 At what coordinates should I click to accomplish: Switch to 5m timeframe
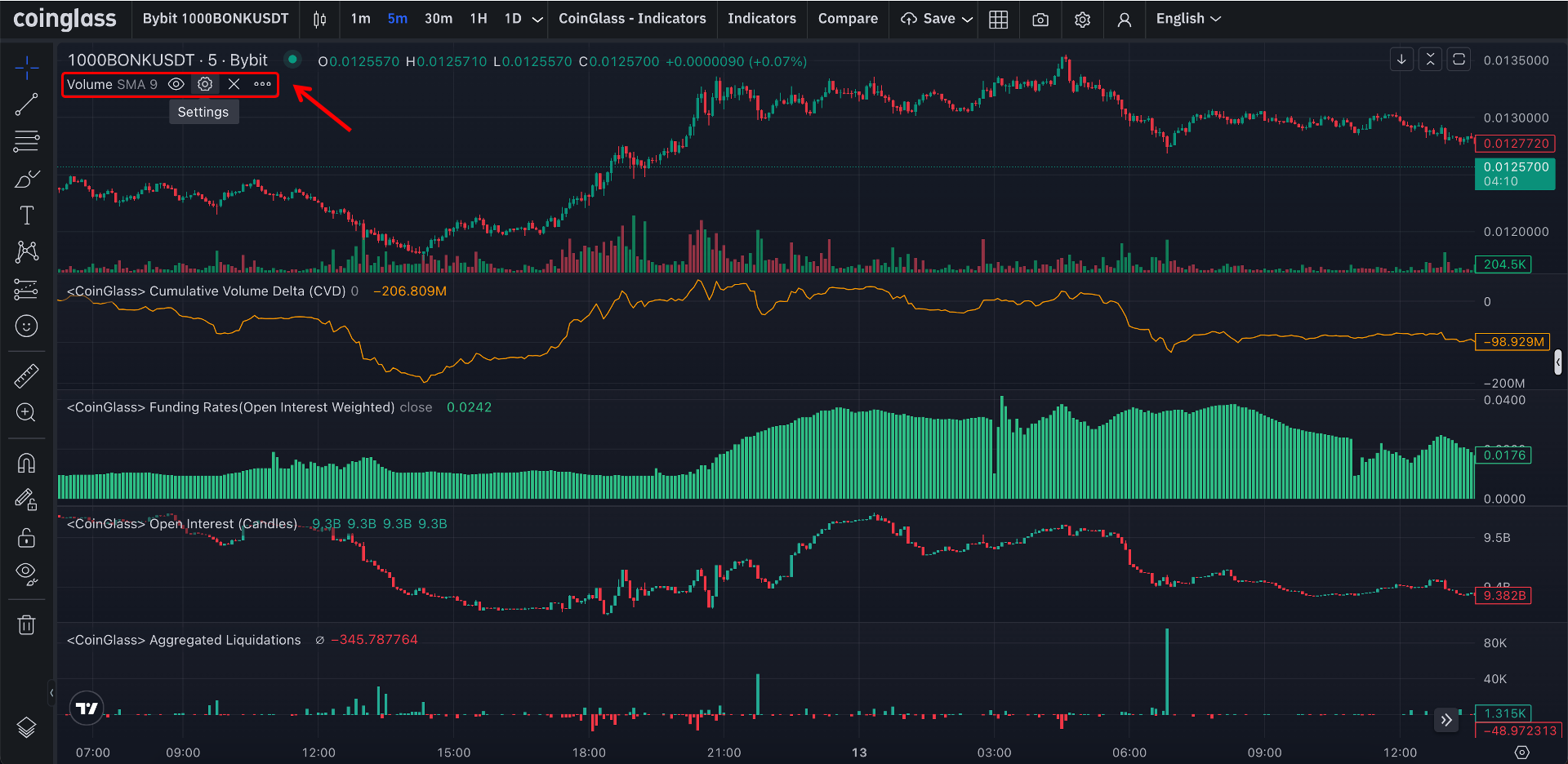[398, 19]
